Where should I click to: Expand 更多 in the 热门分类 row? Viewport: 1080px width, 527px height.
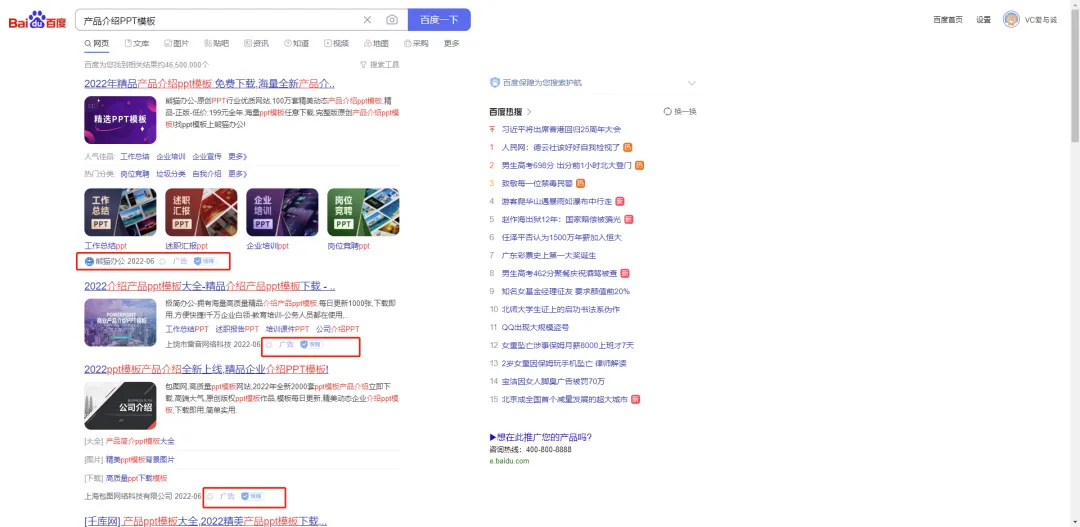pos(237,174)
